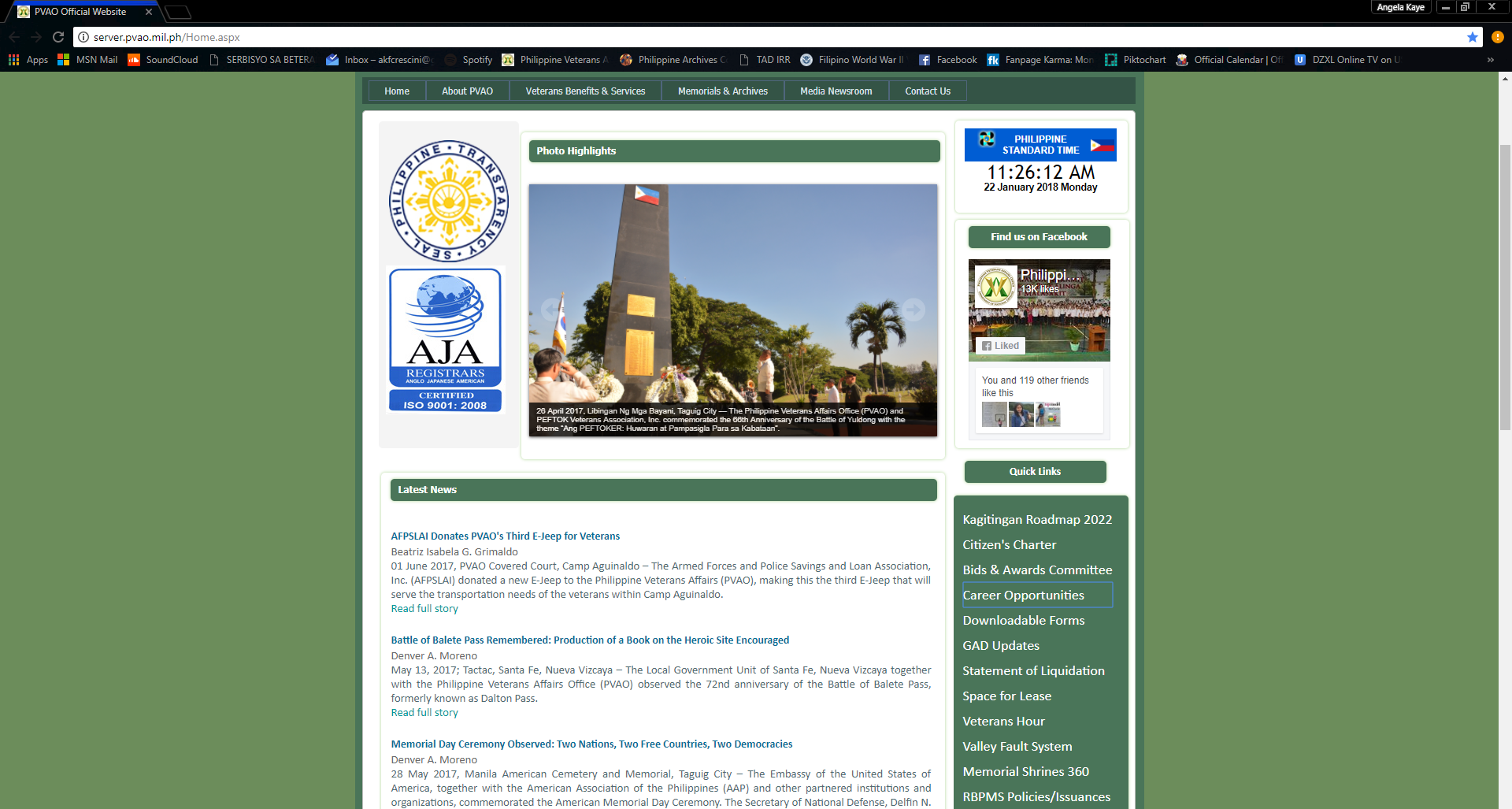
Task: Open Philippine Archives bookmark
Action: pyautogui.click(x=673, y=60)
